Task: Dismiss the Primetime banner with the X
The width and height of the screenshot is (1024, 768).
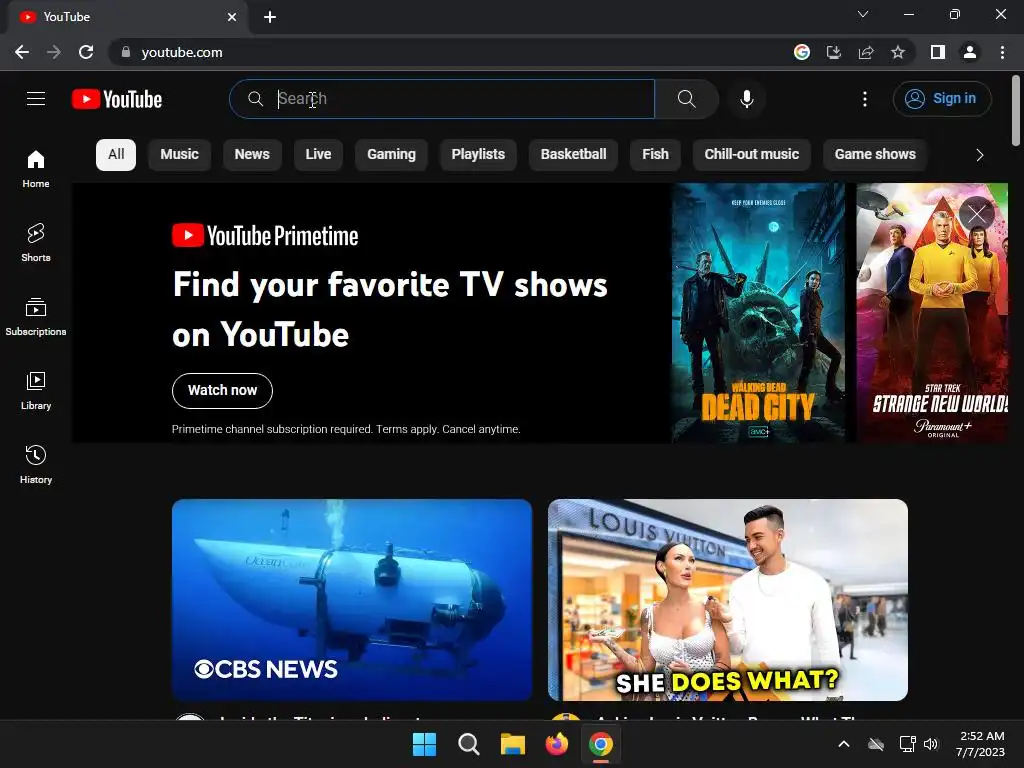Action: 976,214
